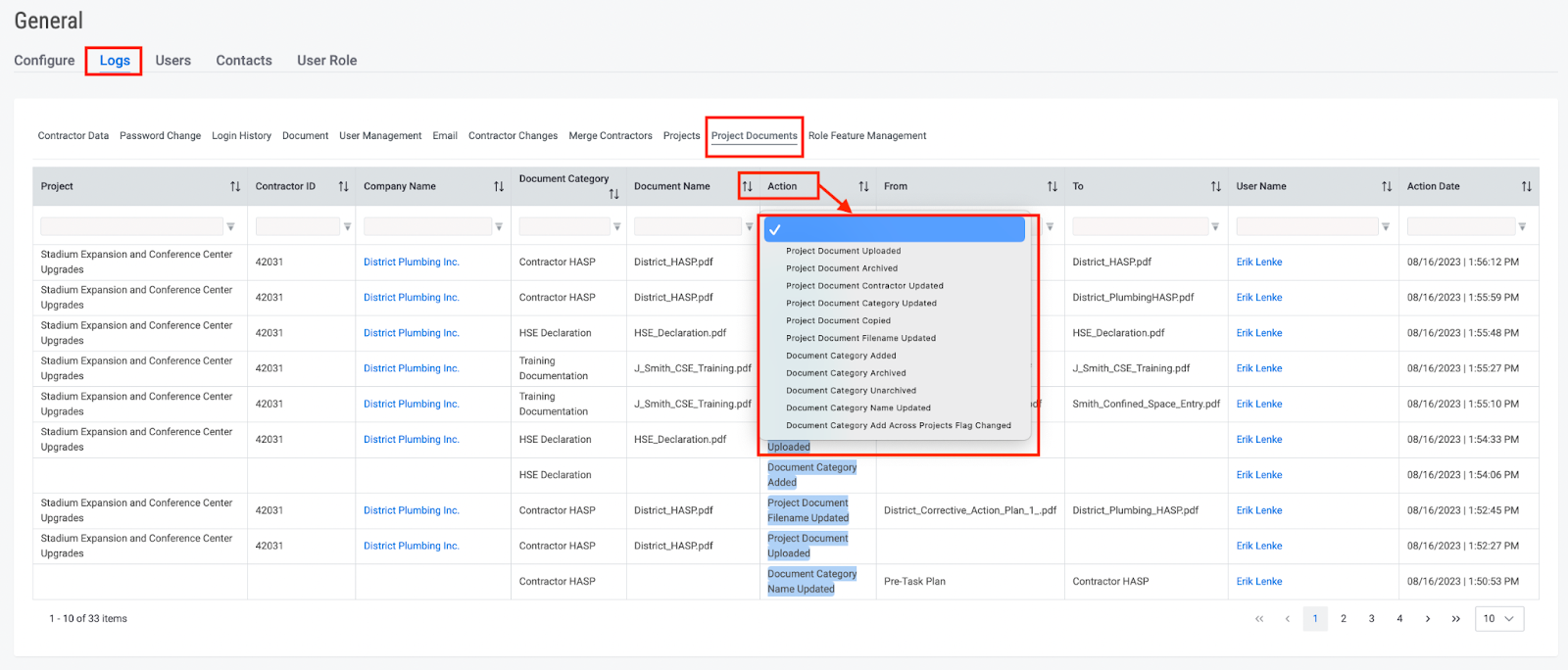Switch to the Users tab

[x=173, y=61]
